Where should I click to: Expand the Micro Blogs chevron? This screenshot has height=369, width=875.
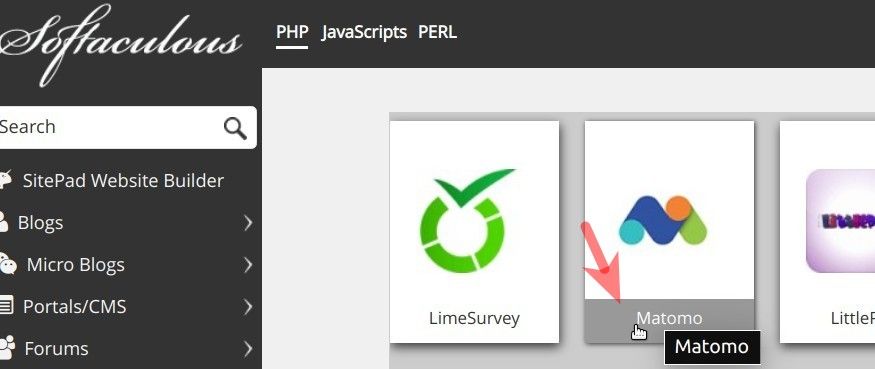248,265
